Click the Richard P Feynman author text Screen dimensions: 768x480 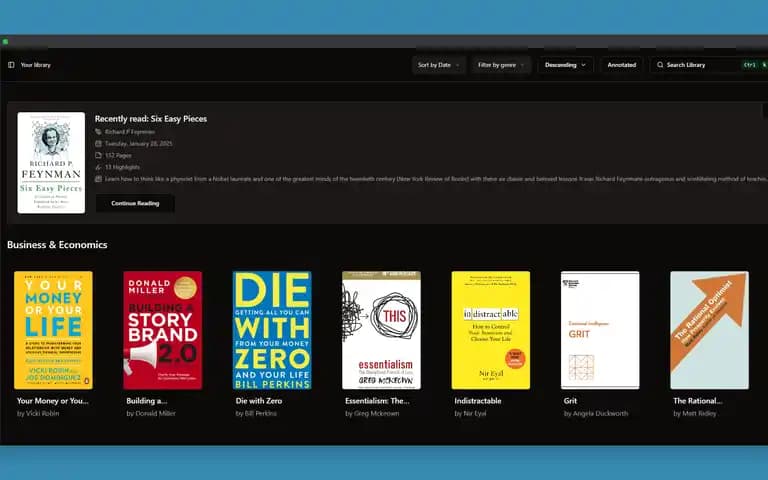click(x=130, y=132)
